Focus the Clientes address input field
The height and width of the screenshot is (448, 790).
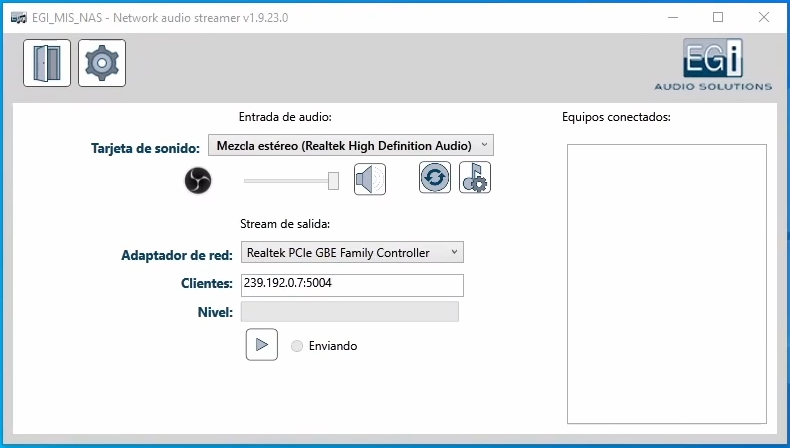(352, 285)
